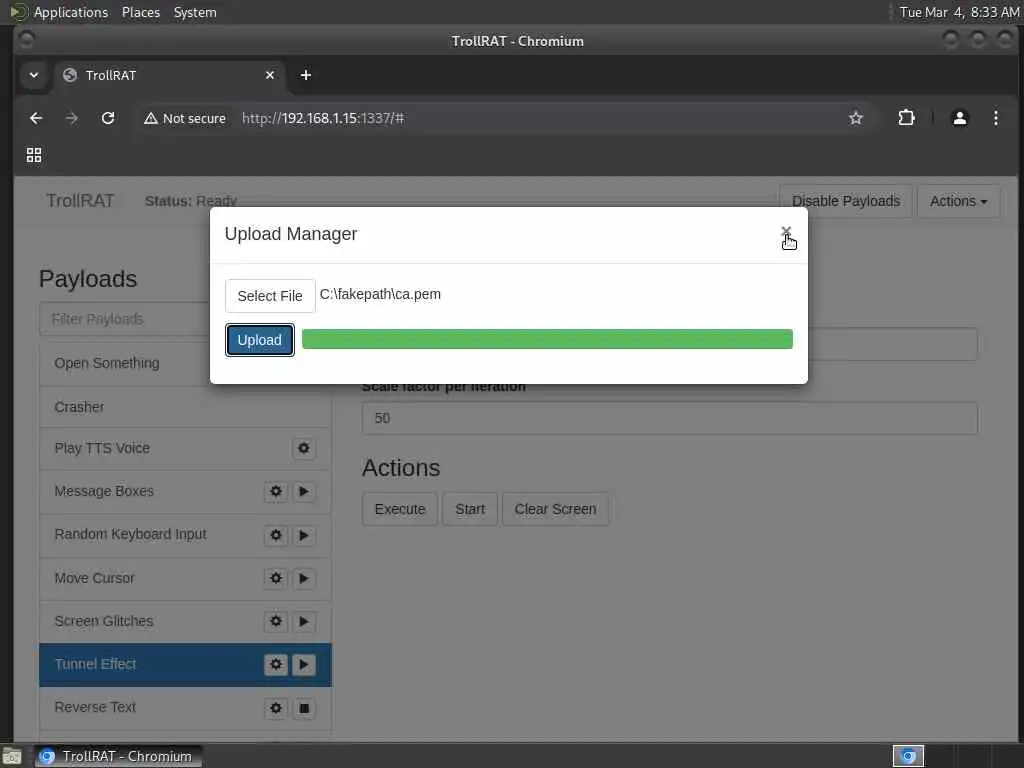Screen dimensions: 1024x768
Task: Start the Tunnel Effect play icon
Action: [x=304, y=664]
